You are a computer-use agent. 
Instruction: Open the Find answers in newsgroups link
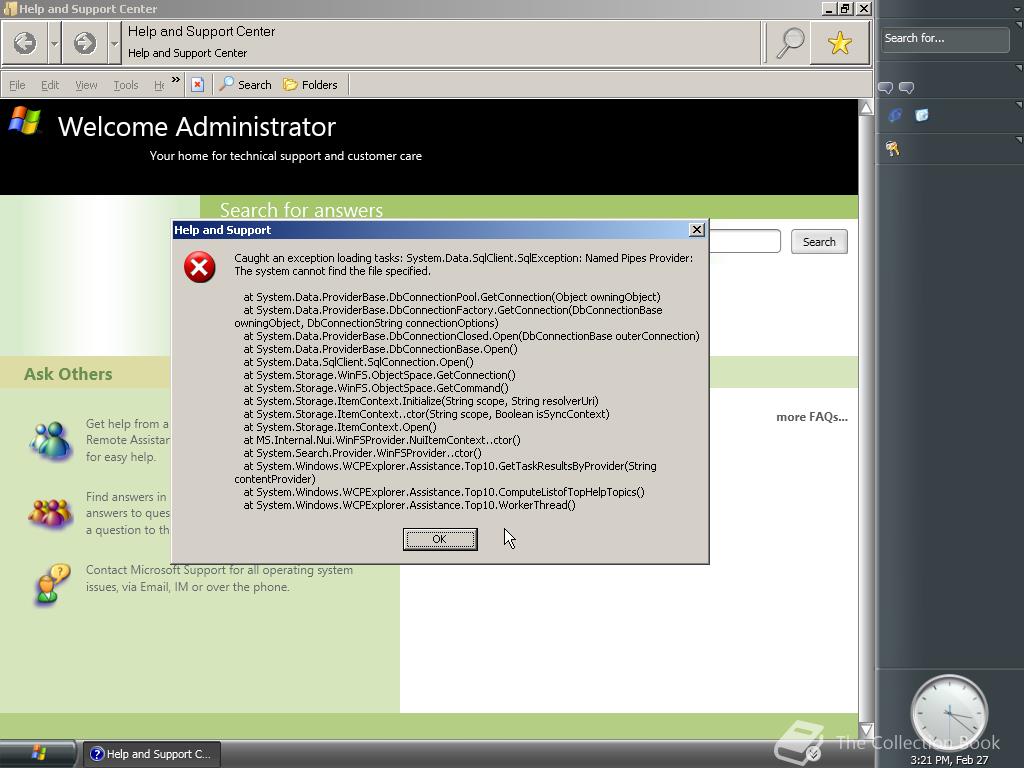pyautogui.click(x=127, y=513)
